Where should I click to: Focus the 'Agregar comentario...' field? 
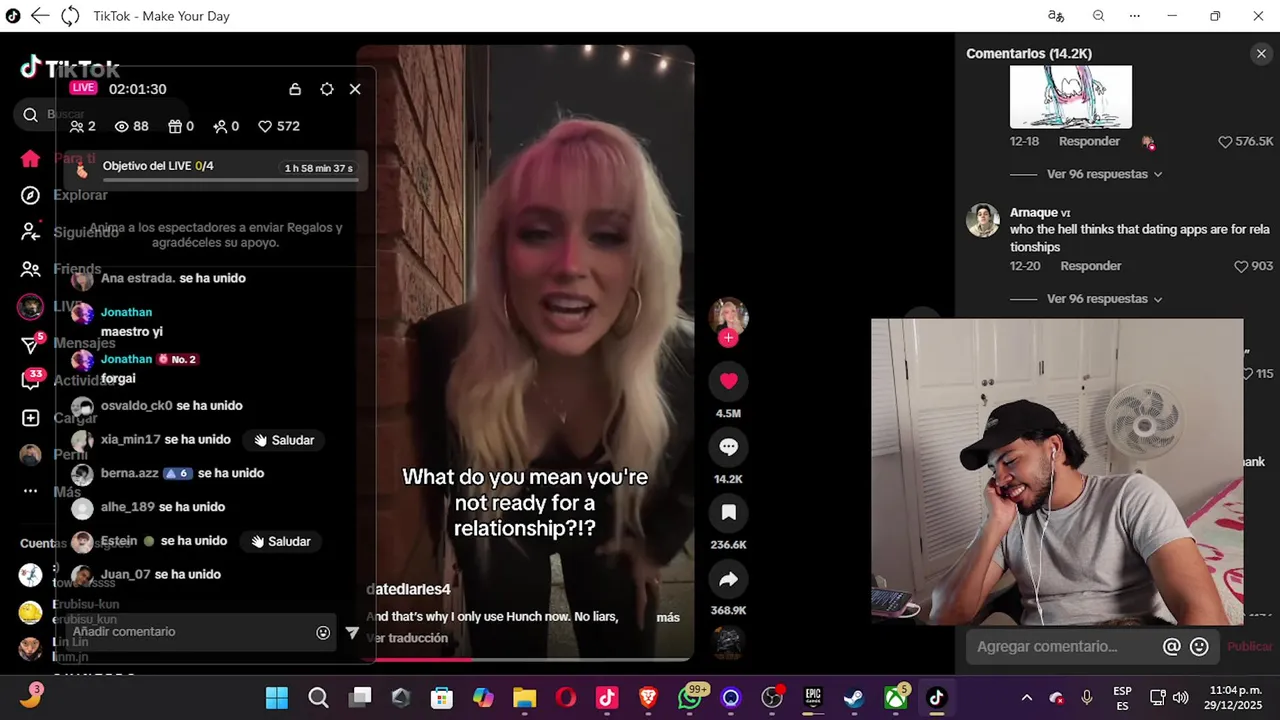pos(1060,647)
